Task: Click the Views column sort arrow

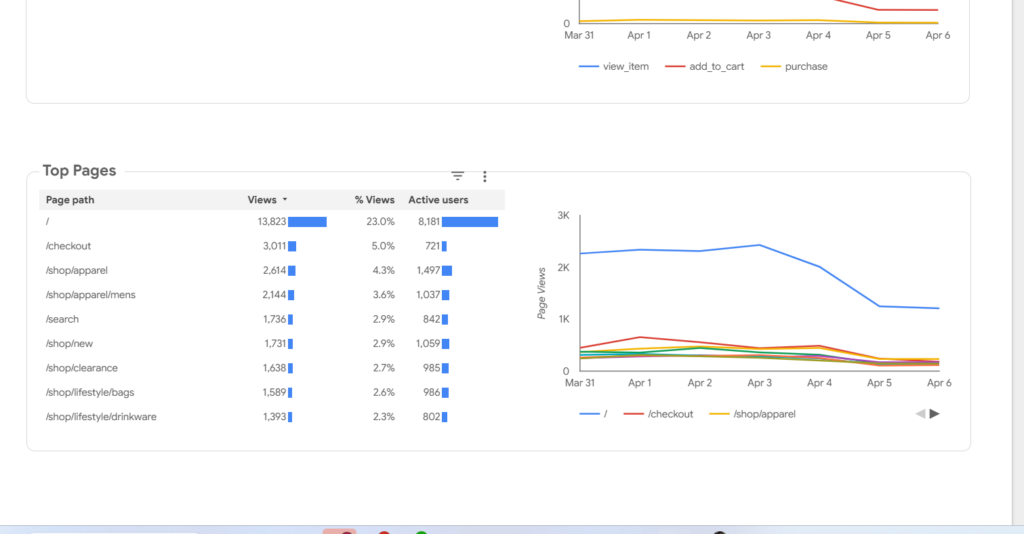Action: (x=286, y=200)
